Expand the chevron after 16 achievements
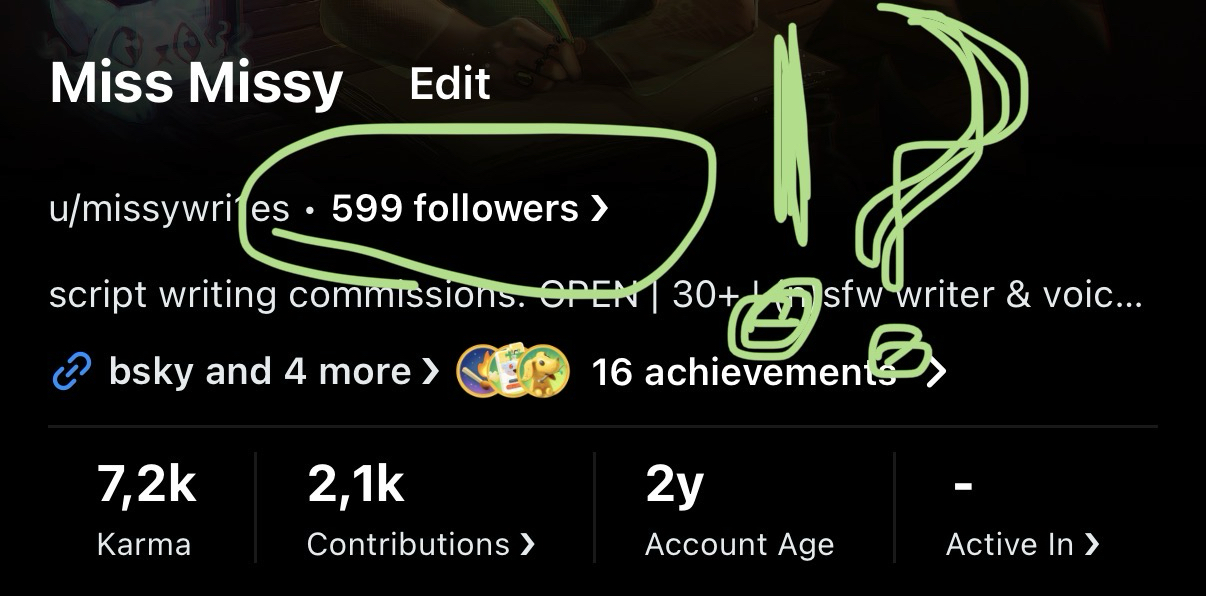This screenshot has width=1206, height=596. point(935,373)
